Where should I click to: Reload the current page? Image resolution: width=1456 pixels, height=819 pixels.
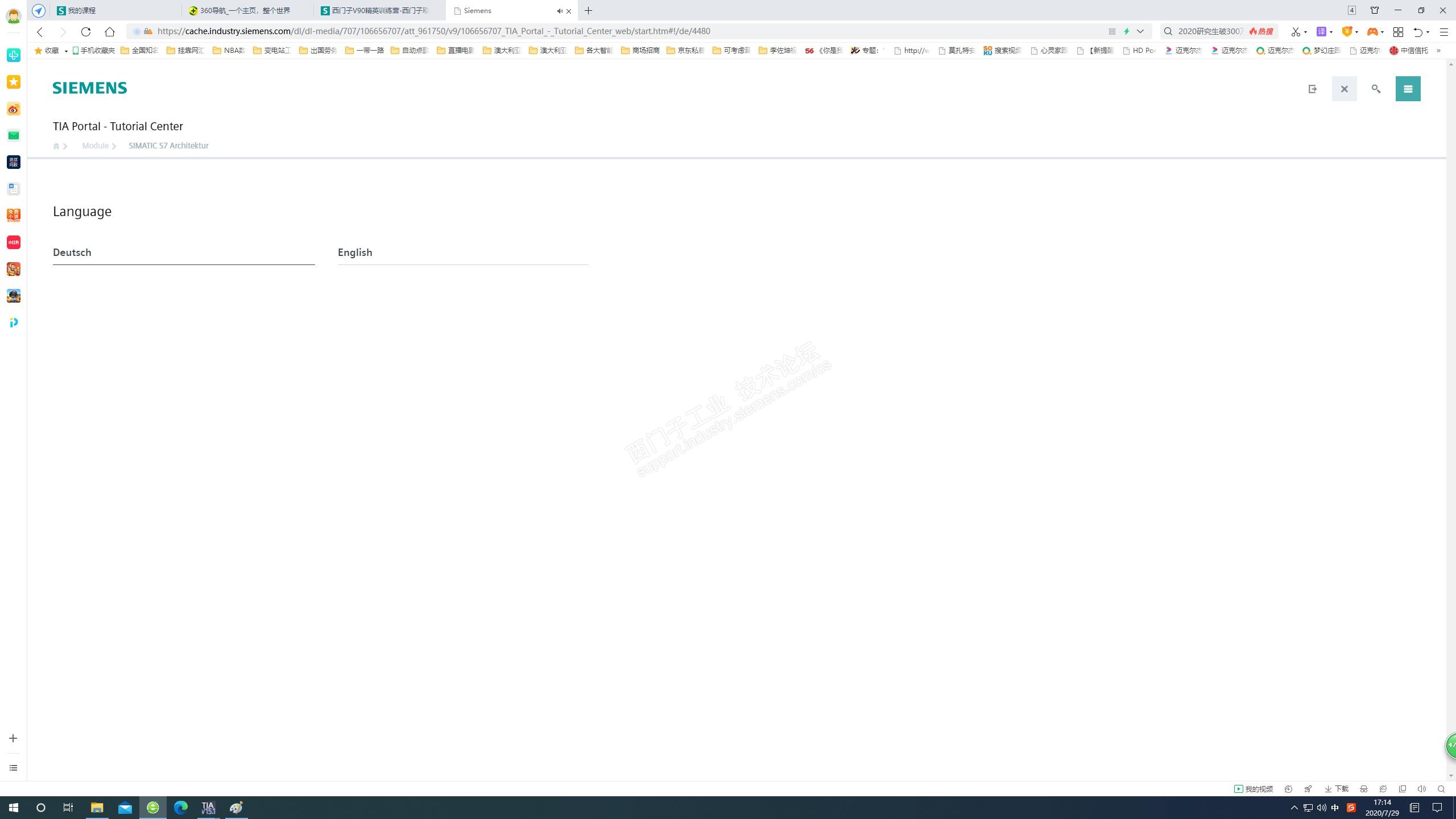pyautogui.click(x=86, y=31)
